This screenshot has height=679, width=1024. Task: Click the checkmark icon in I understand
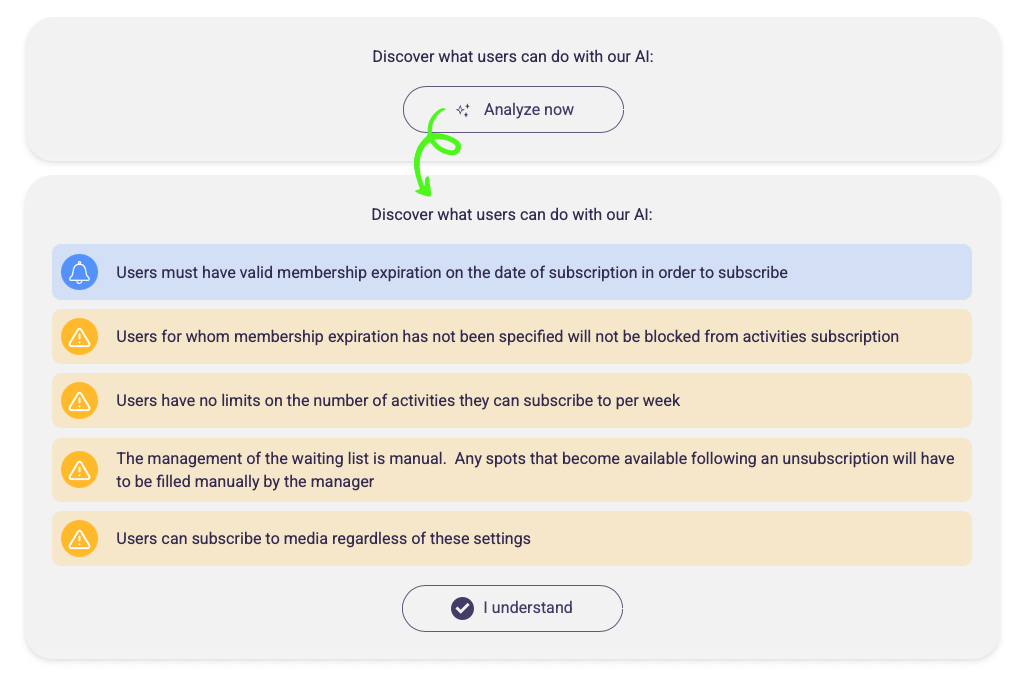(462, 608)
